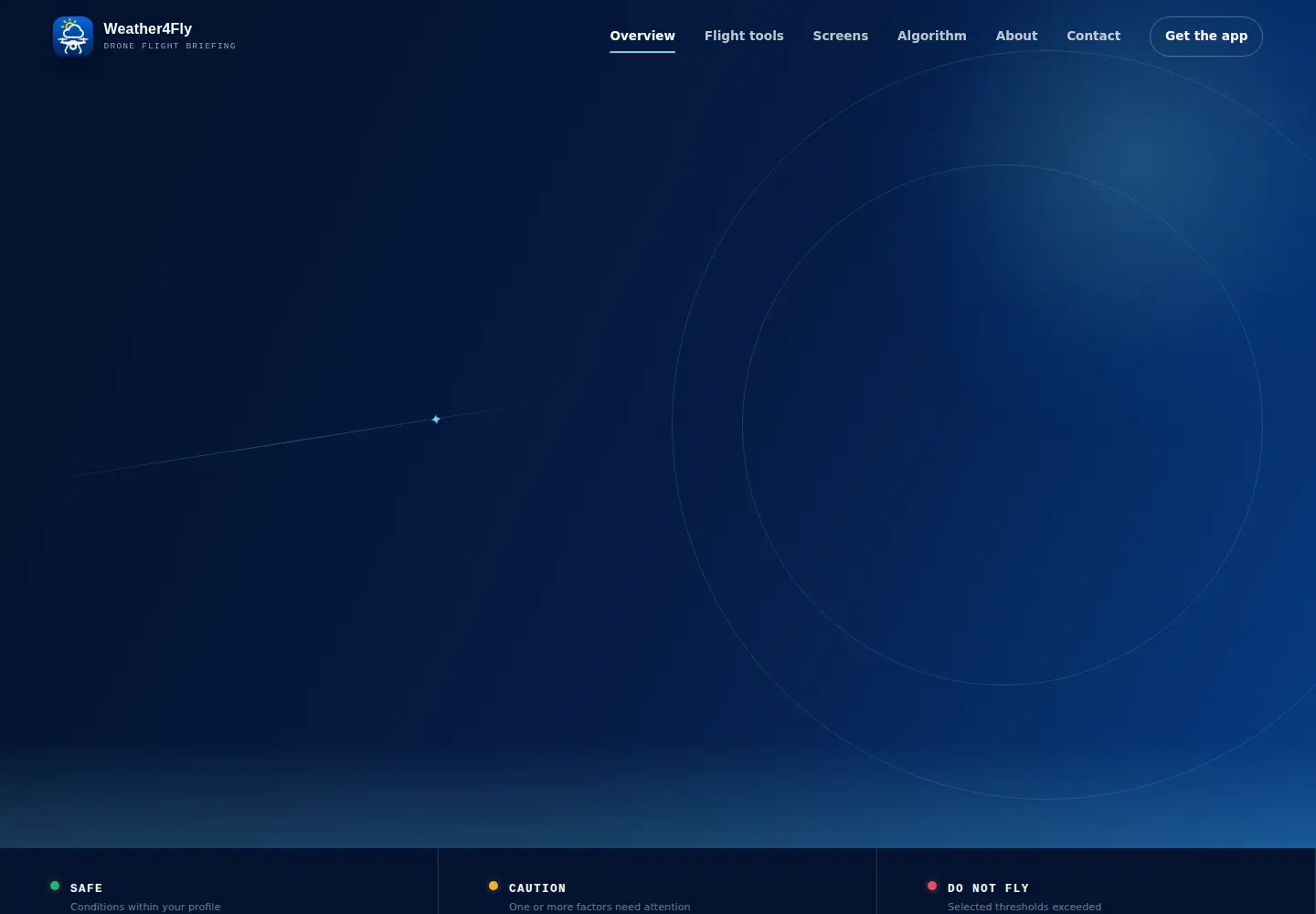Click 'One or more factors need attention'
The width and height of the screenshot is (1316, 914).
[600, 907]
